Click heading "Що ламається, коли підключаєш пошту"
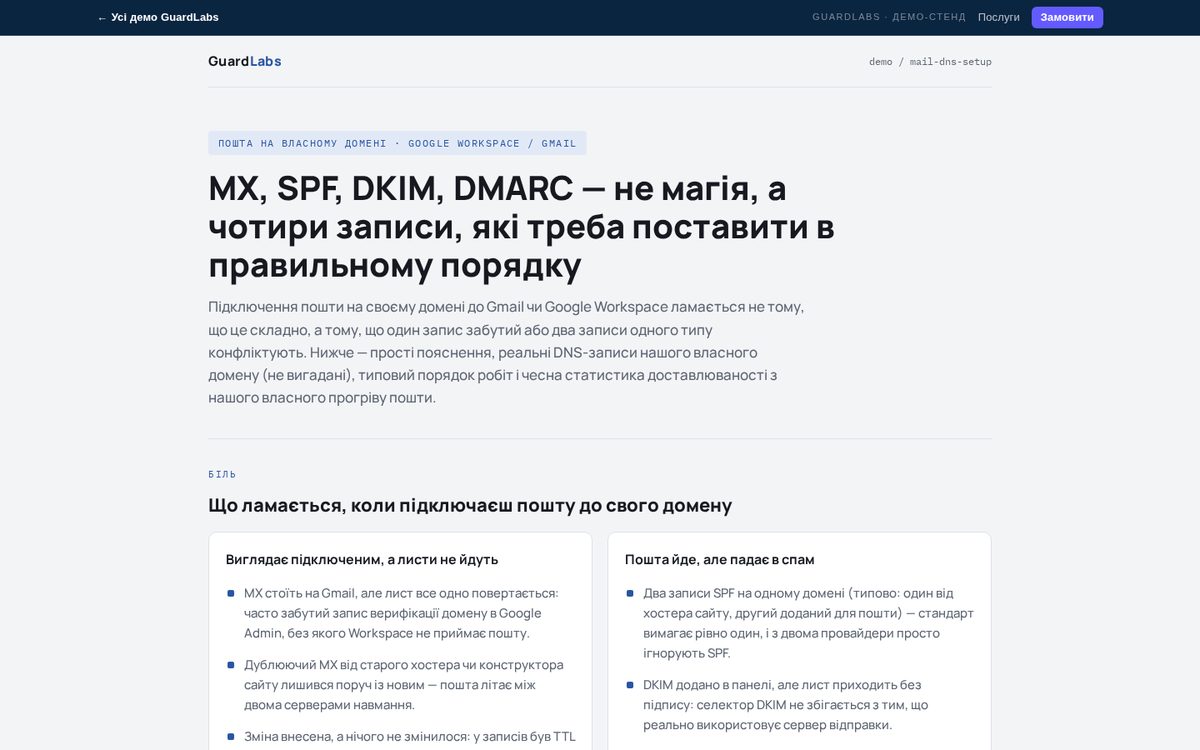Image resolution: width=1200 pixels, height=750 pixels. [x=470, y=505]
